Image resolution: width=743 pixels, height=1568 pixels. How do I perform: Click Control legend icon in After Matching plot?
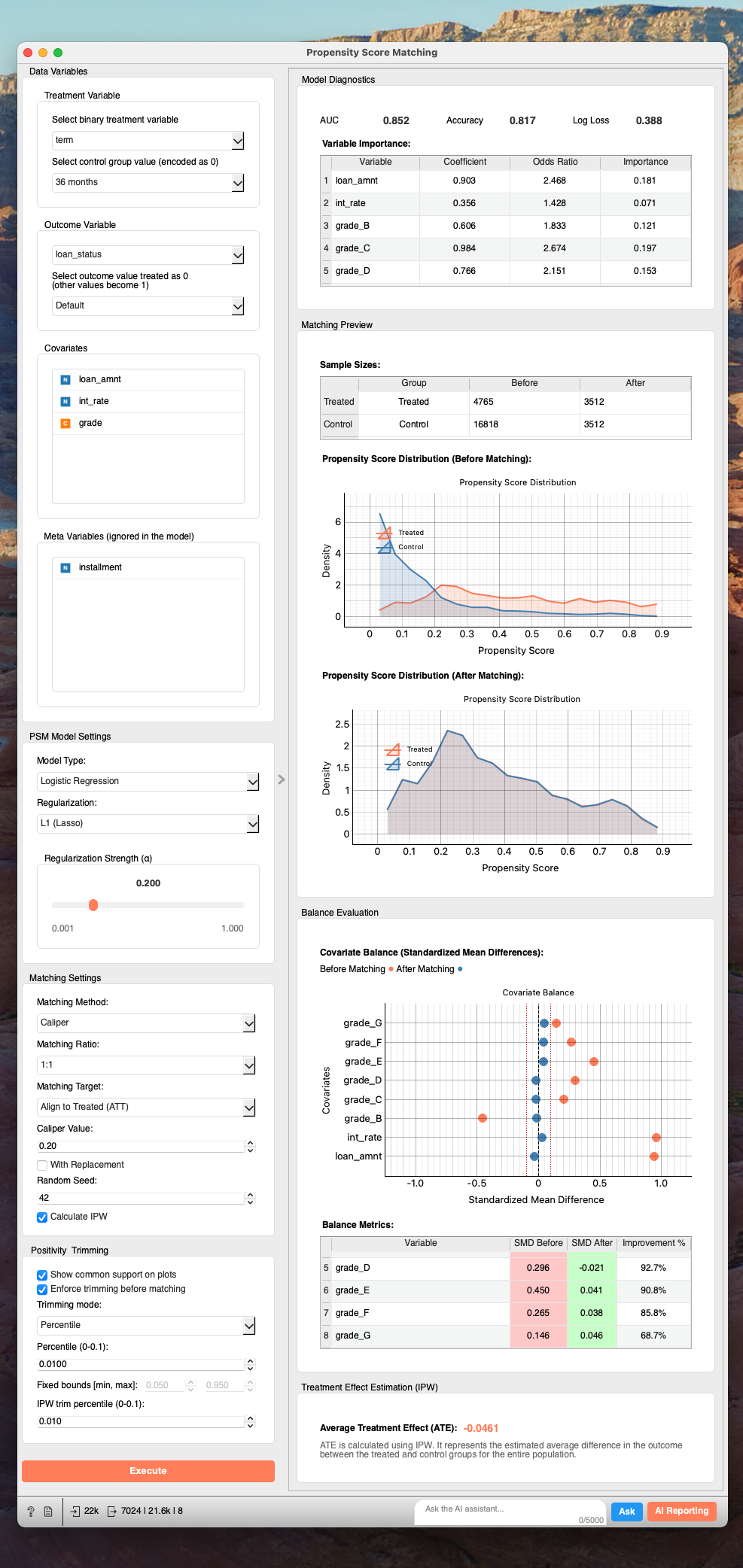point(393,764)
